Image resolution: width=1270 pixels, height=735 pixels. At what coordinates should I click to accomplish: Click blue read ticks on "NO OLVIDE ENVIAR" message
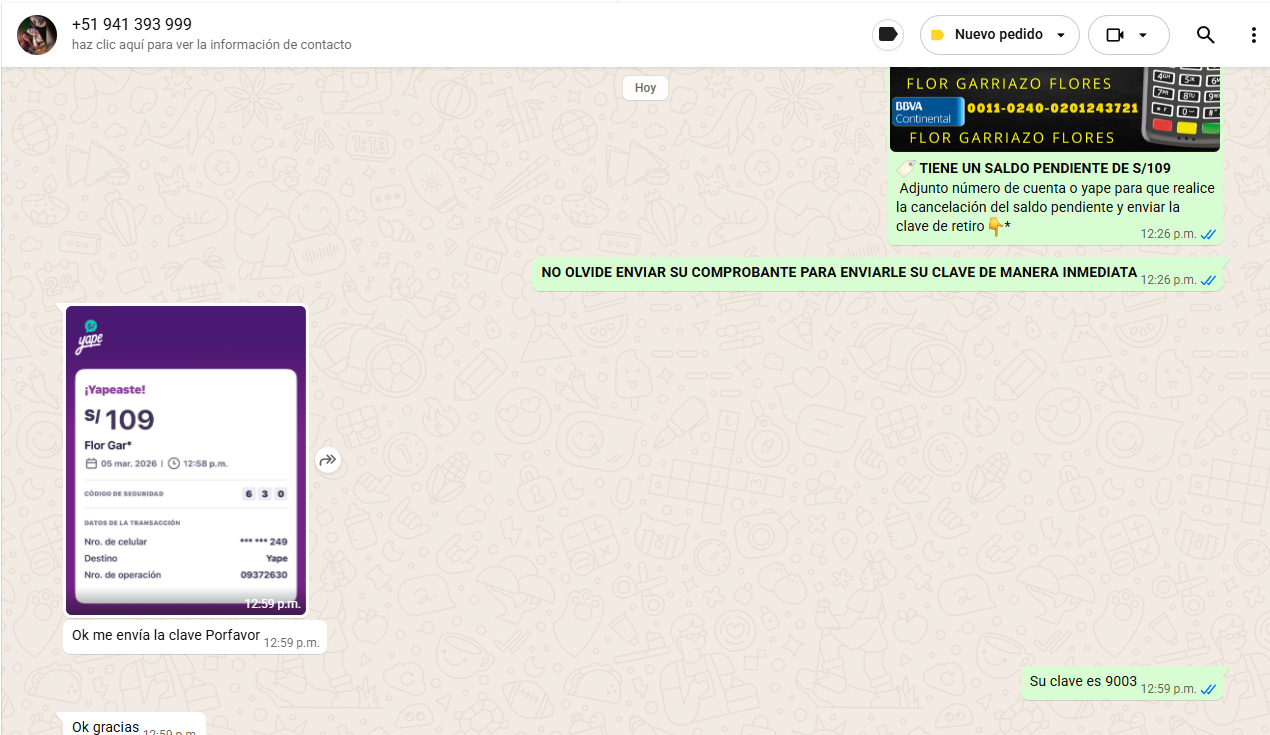pos(1208,280)
